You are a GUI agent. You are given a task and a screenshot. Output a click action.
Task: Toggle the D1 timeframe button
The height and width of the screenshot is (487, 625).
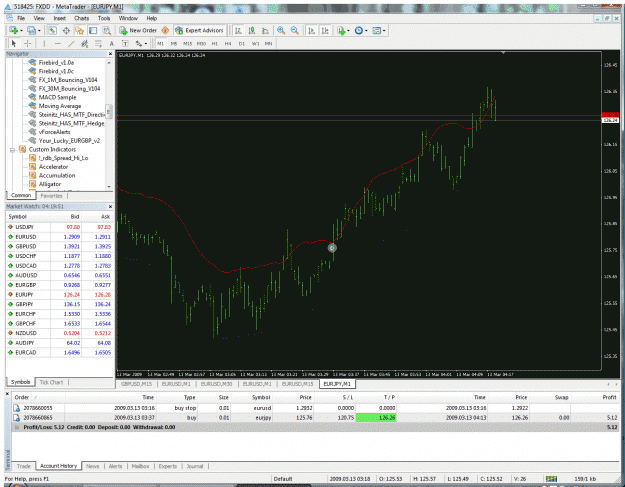pyautogui.click(x=242, y=43)
